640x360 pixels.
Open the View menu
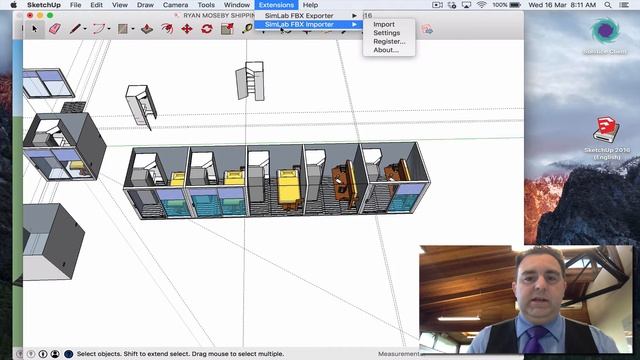[120, 5]
